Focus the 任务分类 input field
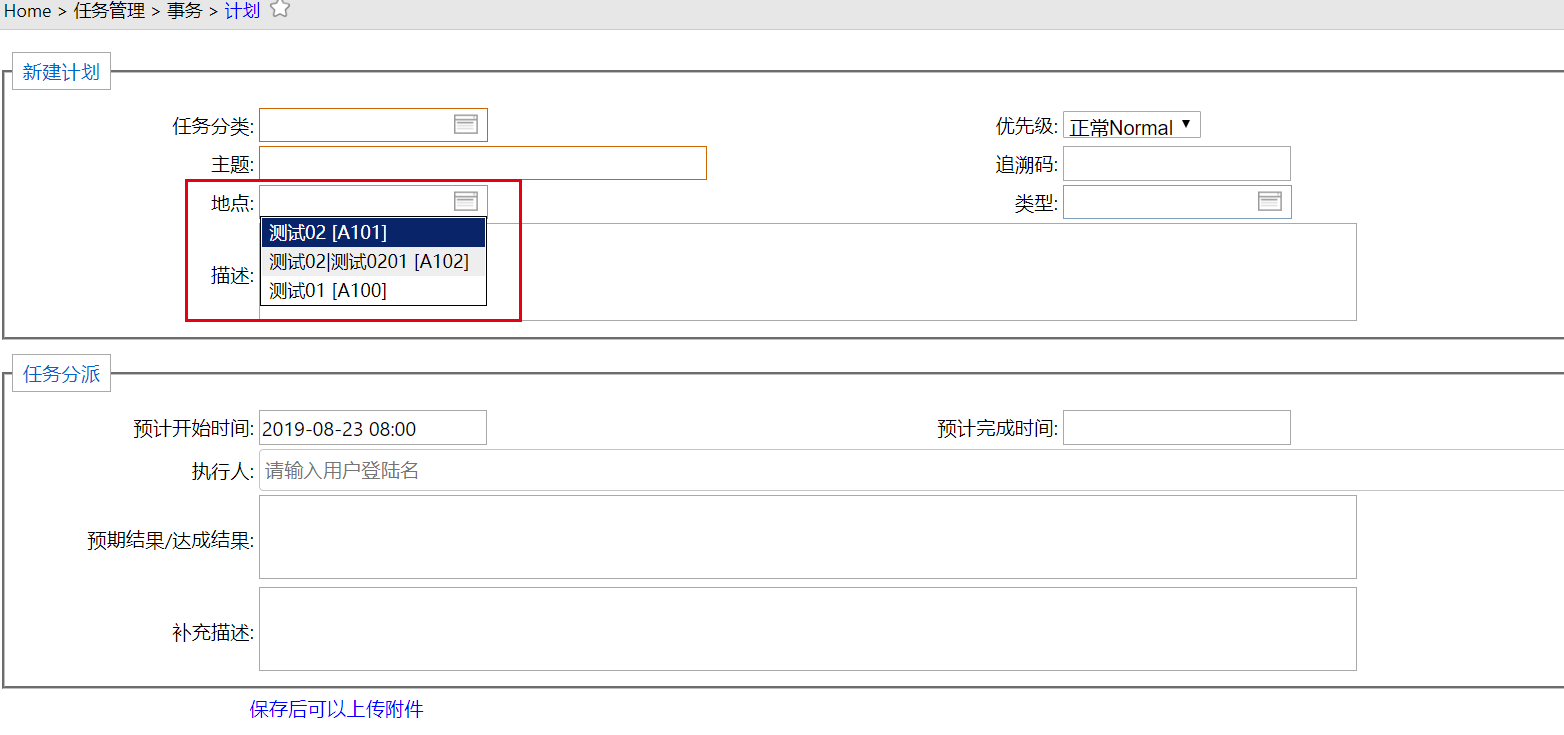 (x=373, y=125)
